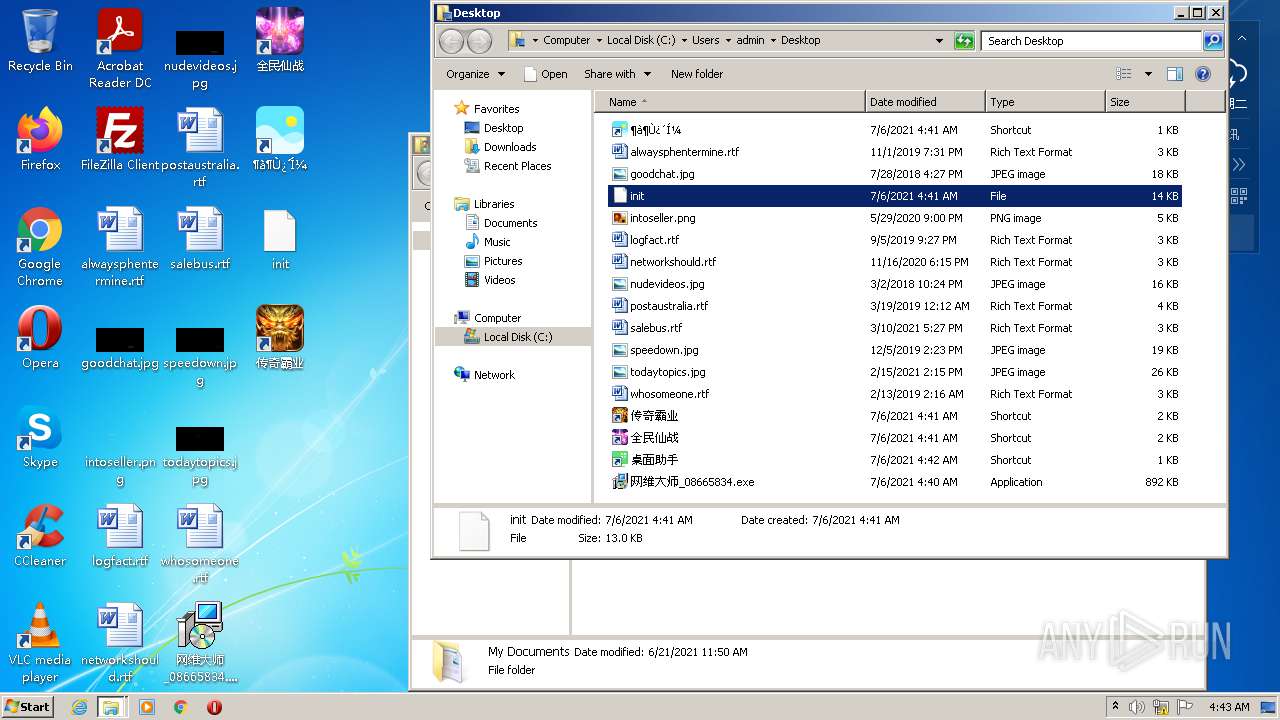
Task: Open the Organize dropdown menu
Action: pos(476,74)
